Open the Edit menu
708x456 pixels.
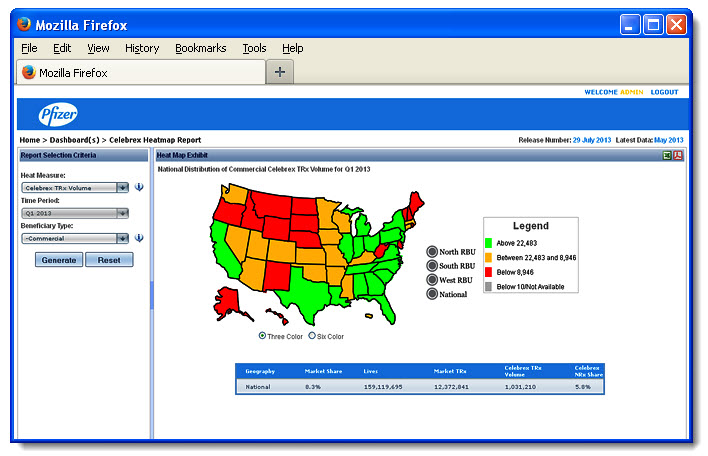(x=62, y=48)
